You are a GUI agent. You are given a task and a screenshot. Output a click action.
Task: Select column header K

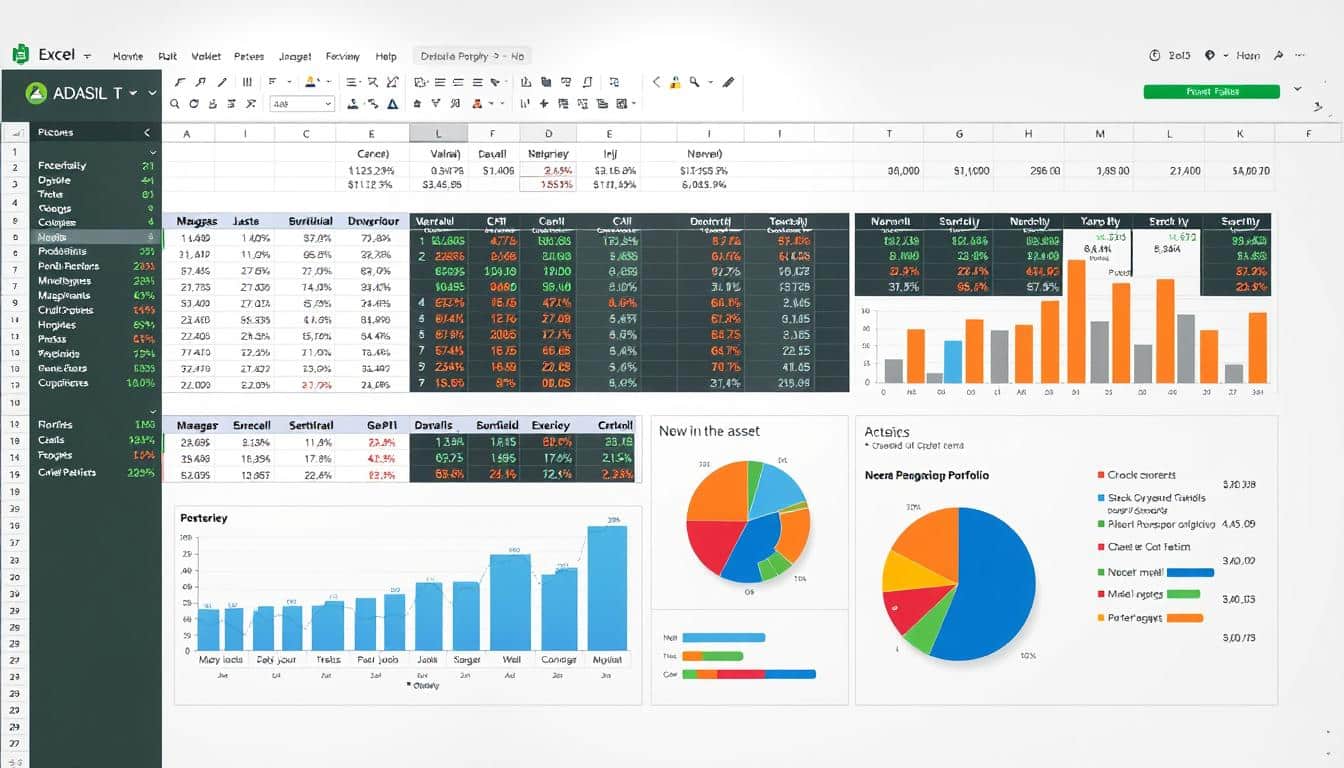tap(1240, 133)
